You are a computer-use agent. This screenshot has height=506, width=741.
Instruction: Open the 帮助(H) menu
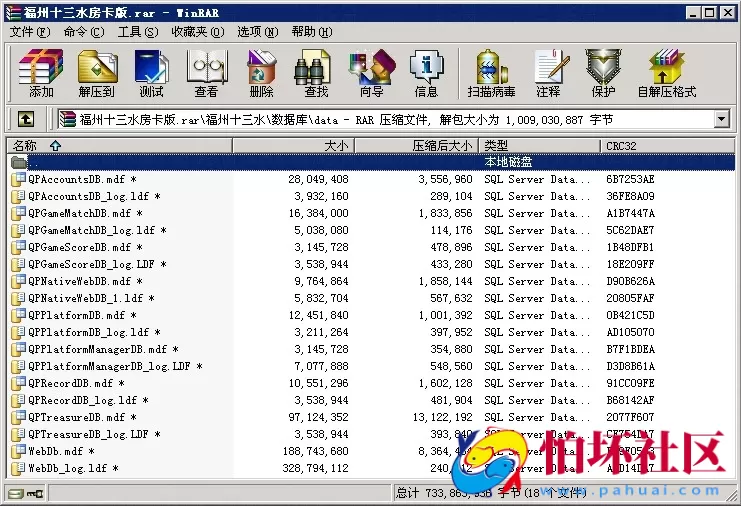click(312, 32)
